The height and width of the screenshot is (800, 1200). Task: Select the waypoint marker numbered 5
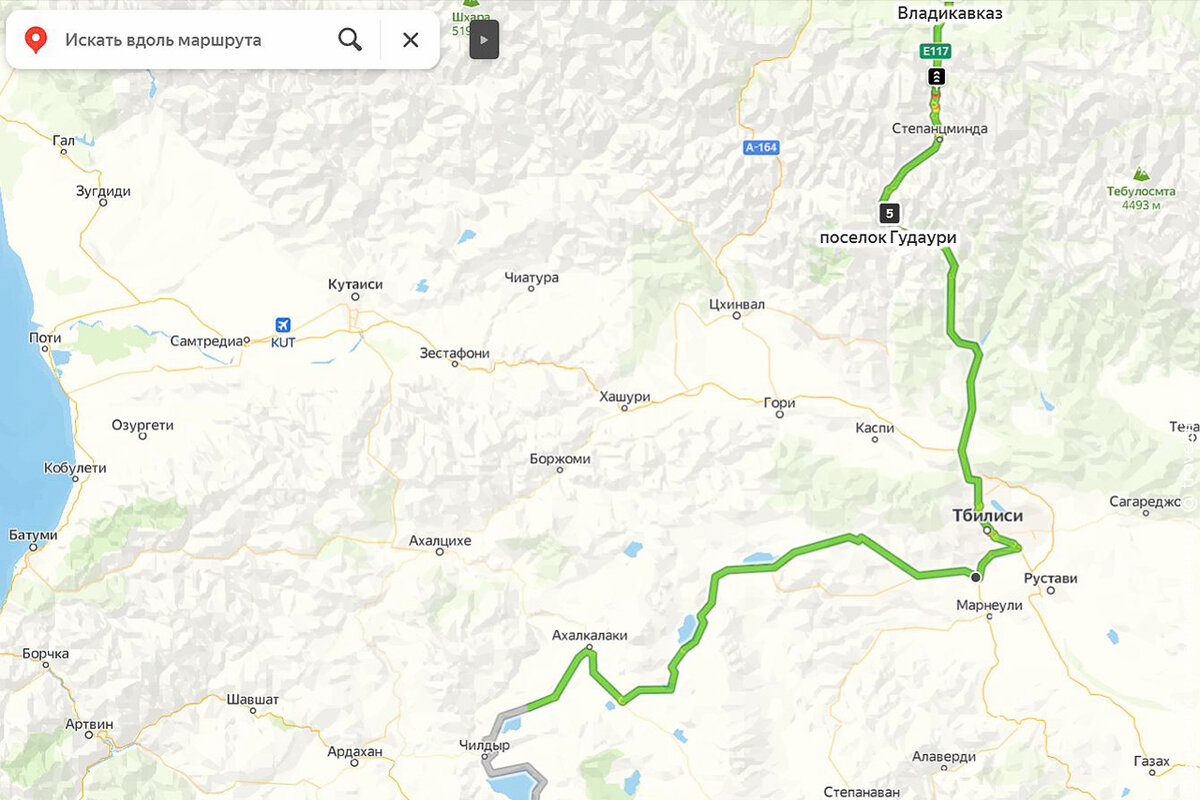pyautogui.click(x=890, y=213)
